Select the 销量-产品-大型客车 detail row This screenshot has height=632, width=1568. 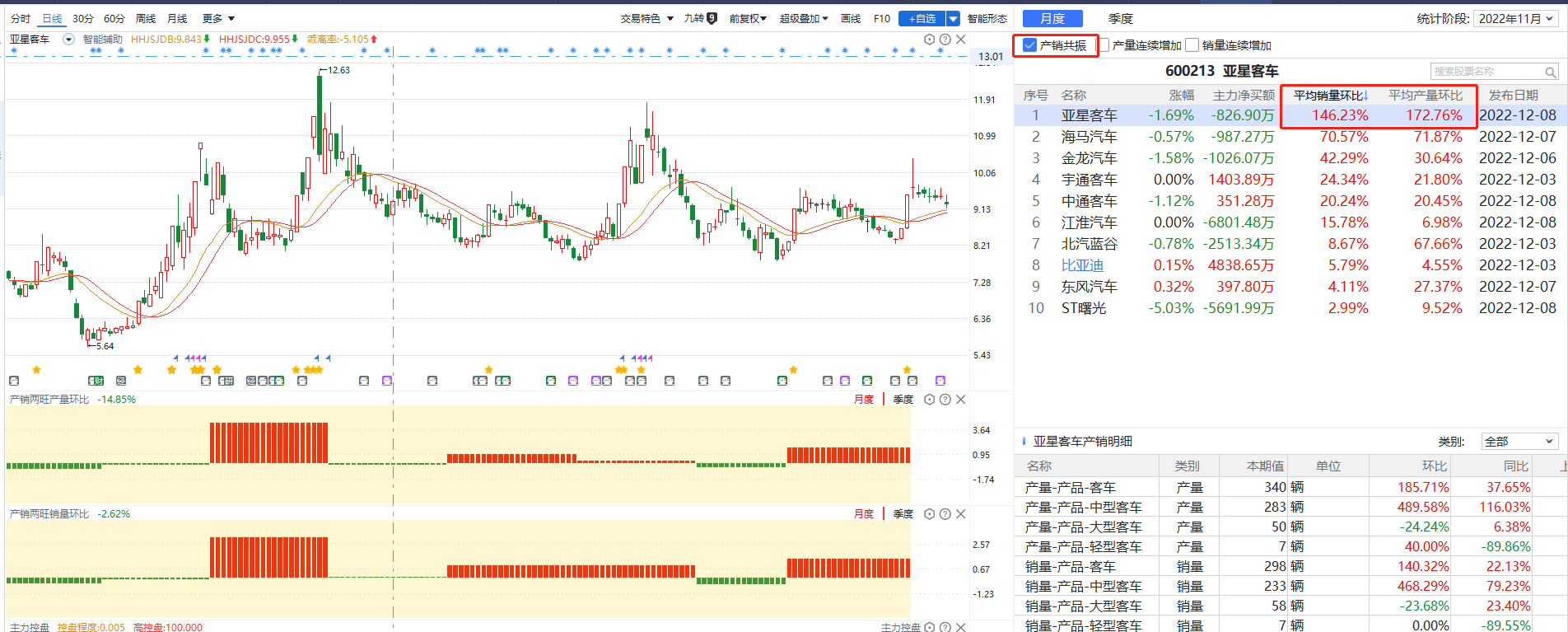1290,606
